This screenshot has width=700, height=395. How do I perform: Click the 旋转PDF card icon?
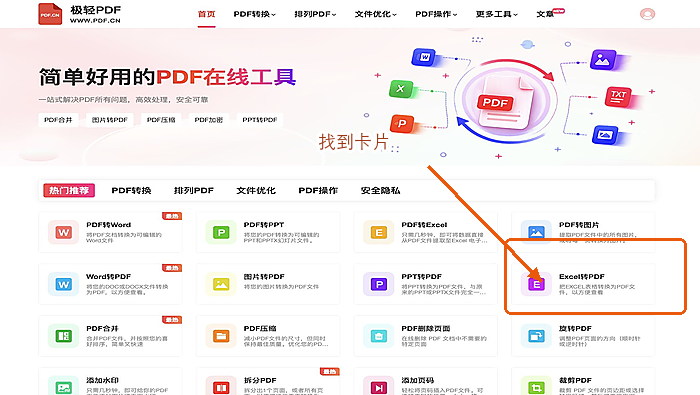tap(536, 336)
